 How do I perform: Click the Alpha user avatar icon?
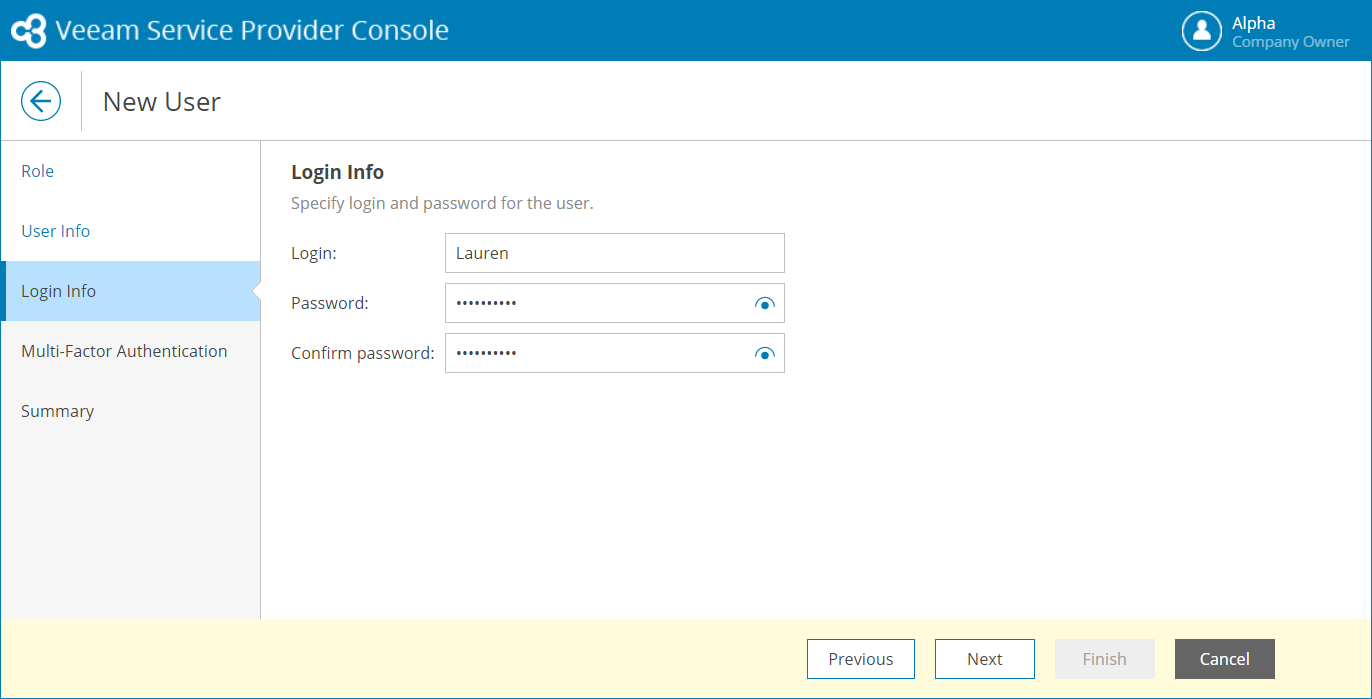(x=1201, y=31)
